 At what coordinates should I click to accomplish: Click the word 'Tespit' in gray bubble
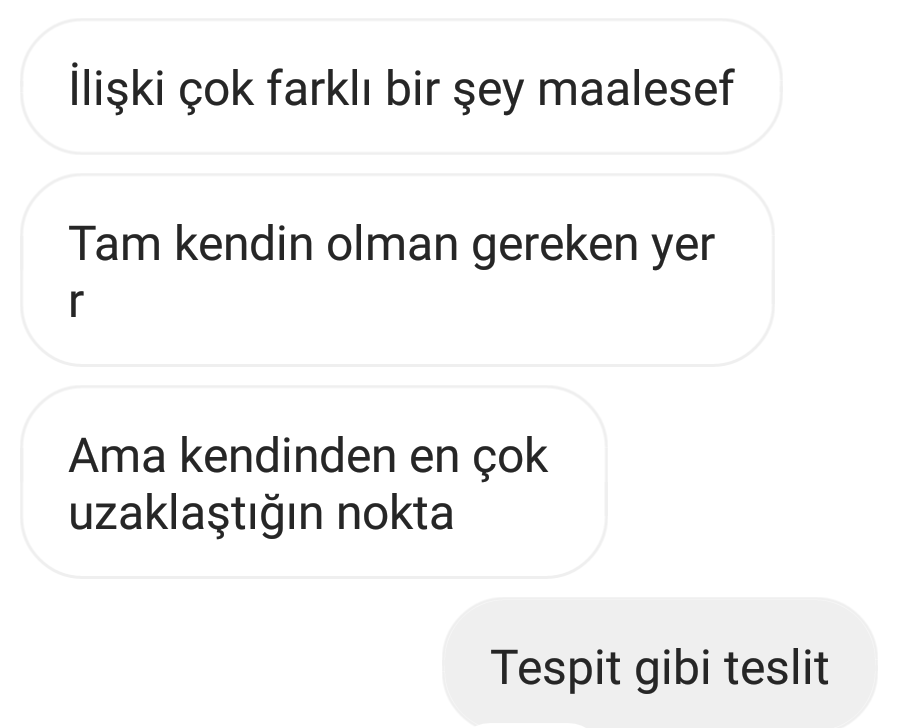point(556,669)
